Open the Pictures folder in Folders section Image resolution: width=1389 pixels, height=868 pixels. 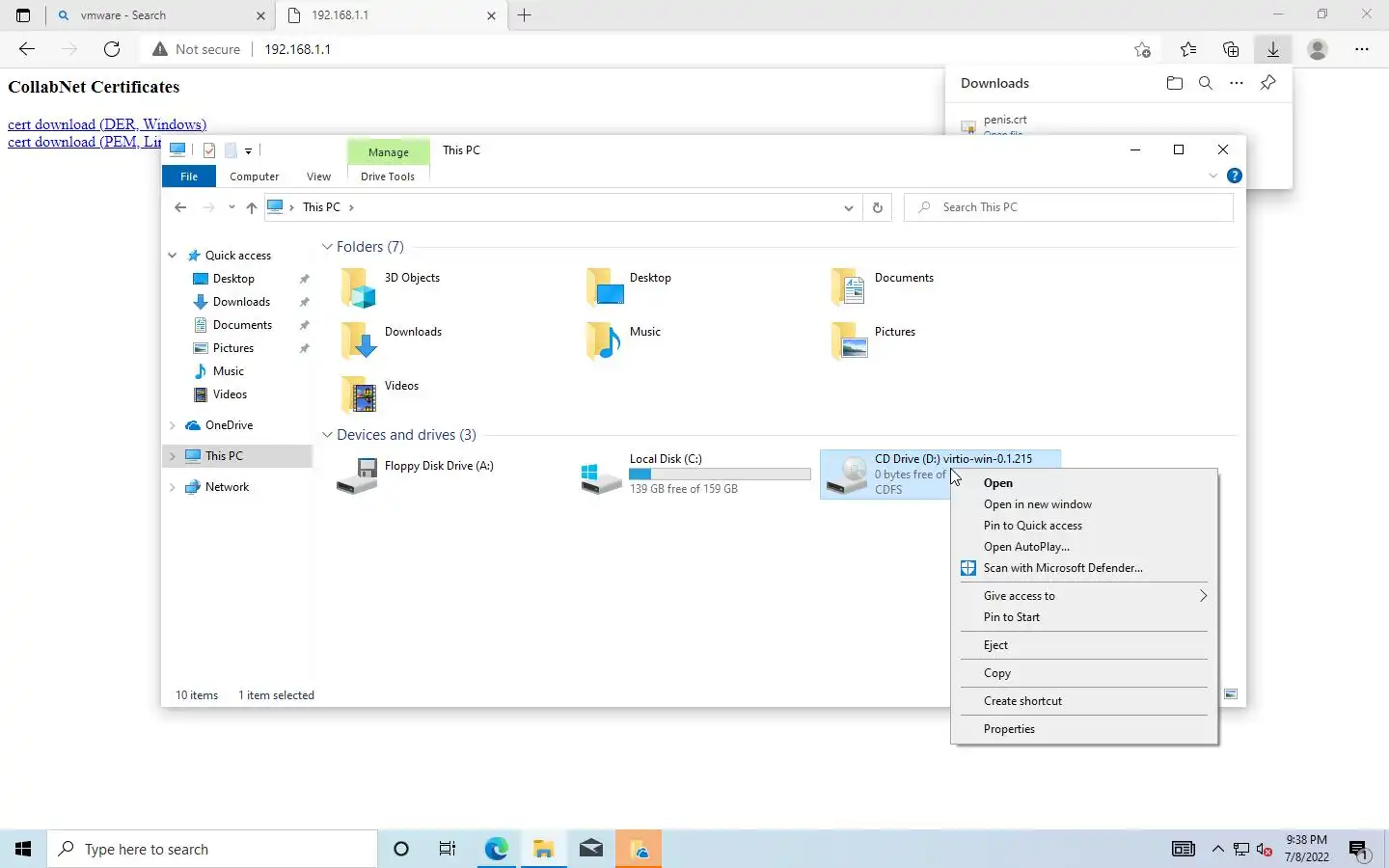pyautogui.click(x=849, y=341)
